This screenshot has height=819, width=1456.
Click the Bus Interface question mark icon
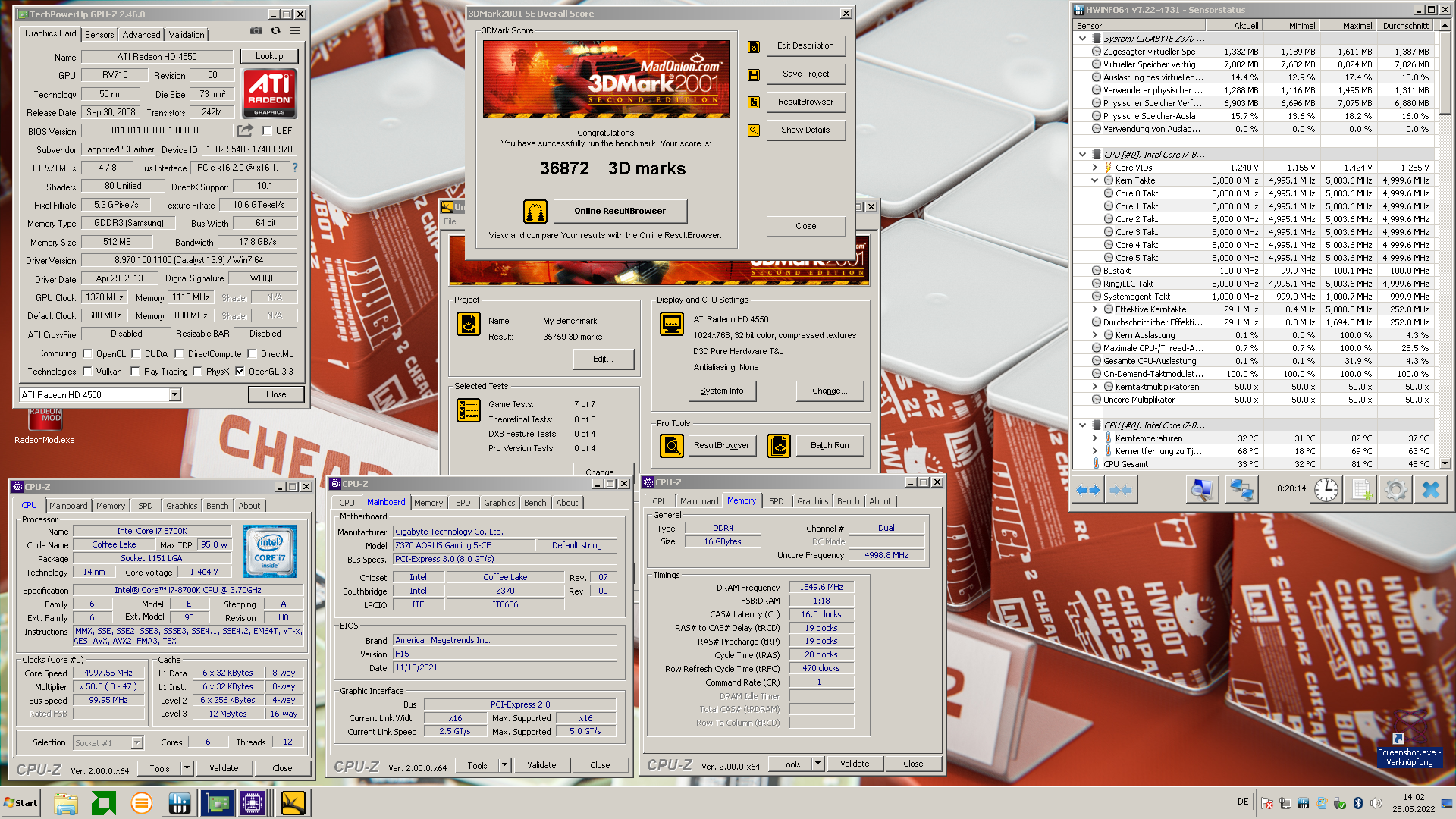pyautogui.click(x=295, y=168)
